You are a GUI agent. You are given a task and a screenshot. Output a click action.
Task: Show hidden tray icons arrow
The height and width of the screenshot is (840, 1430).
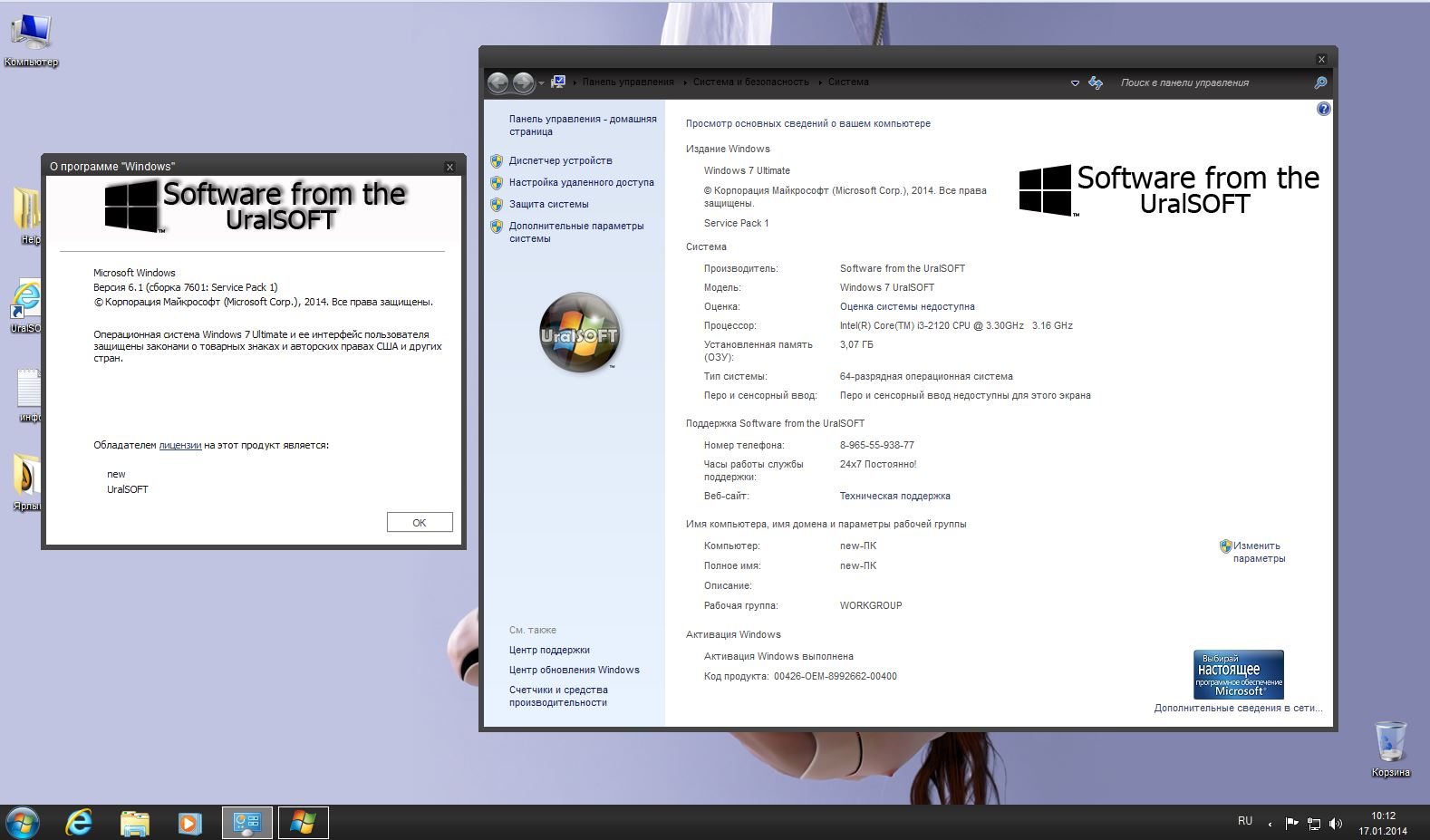[1270, 824]
